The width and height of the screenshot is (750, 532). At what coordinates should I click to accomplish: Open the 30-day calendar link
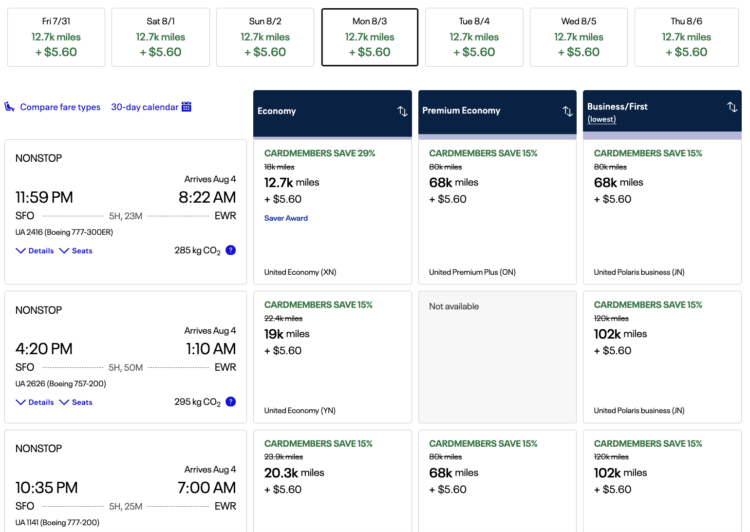coord(144,107)
